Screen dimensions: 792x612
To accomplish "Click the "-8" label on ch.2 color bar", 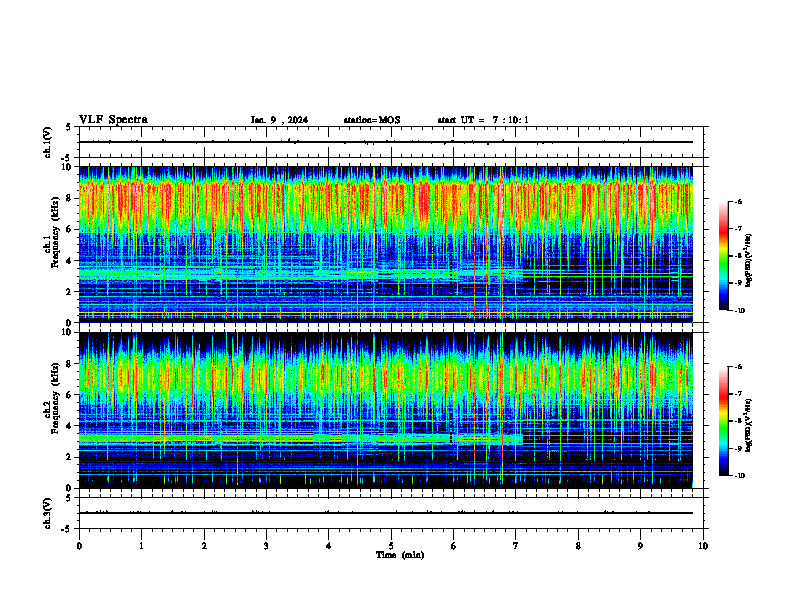I will point(738,422).
